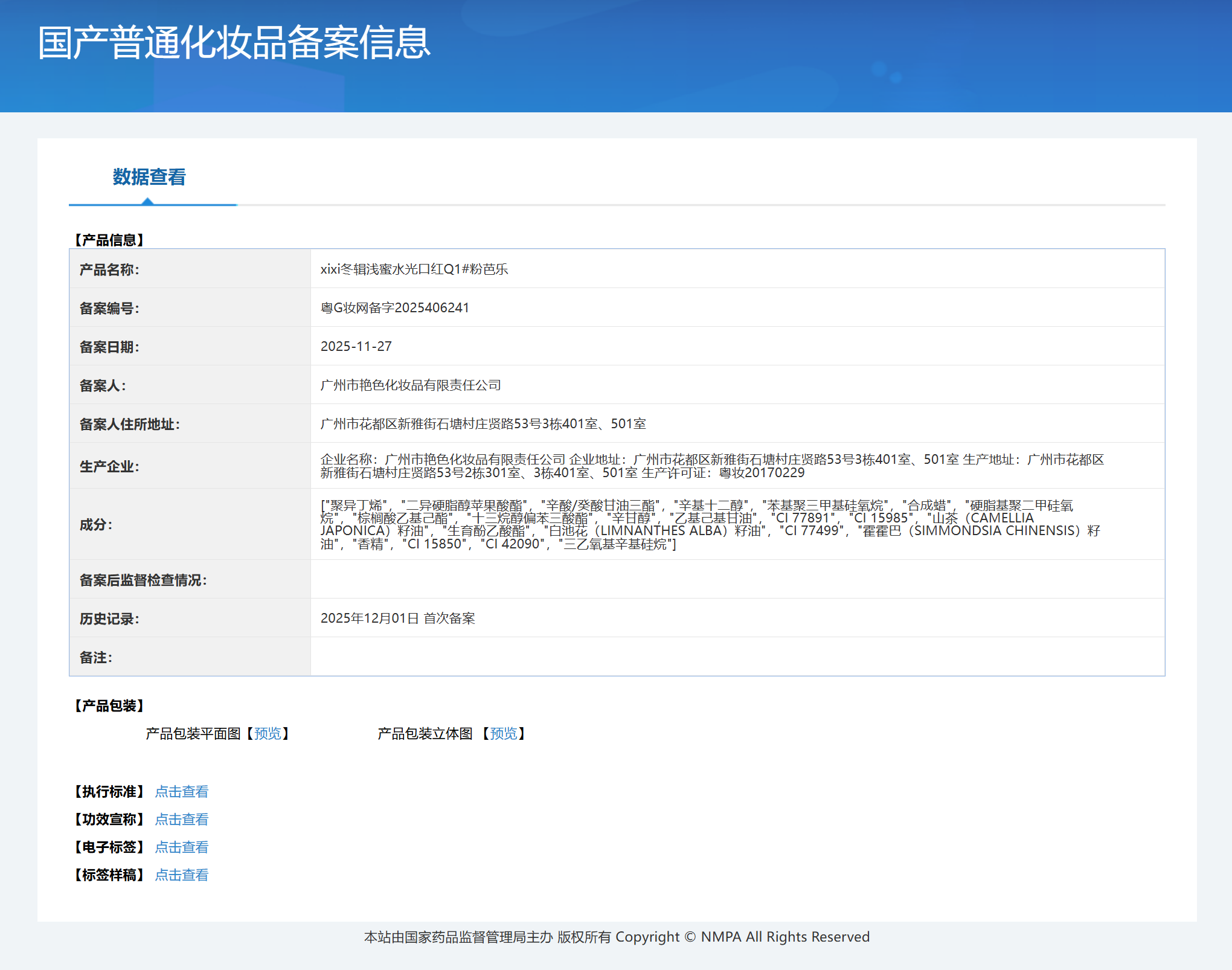Preview the 产品包装平面图 image
Image resolution: width=1232 pixels, height=970 pixels.
(268, 733)
